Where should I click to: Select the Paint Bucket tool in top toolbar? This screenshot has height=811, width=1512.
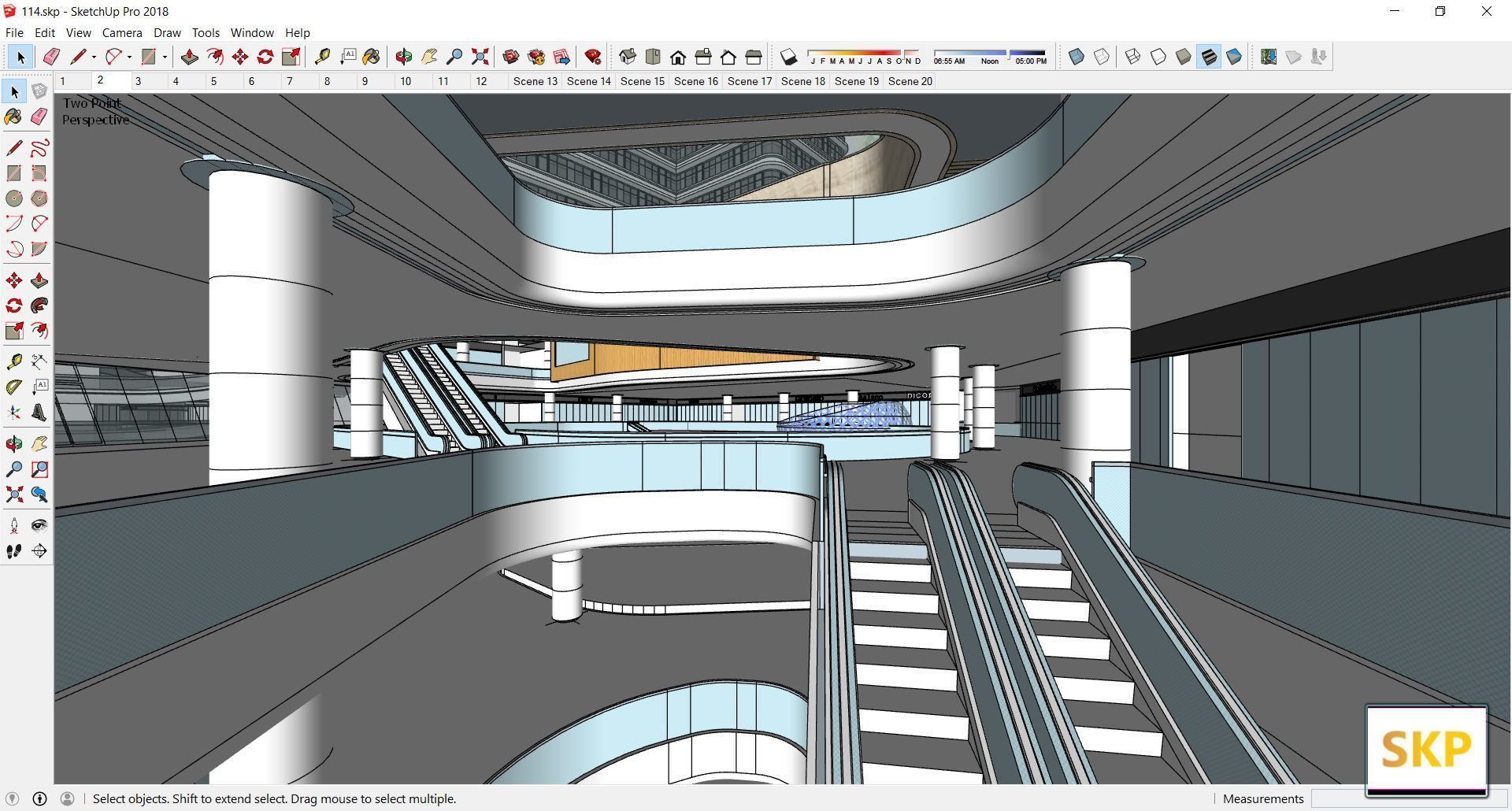[372, 57]
